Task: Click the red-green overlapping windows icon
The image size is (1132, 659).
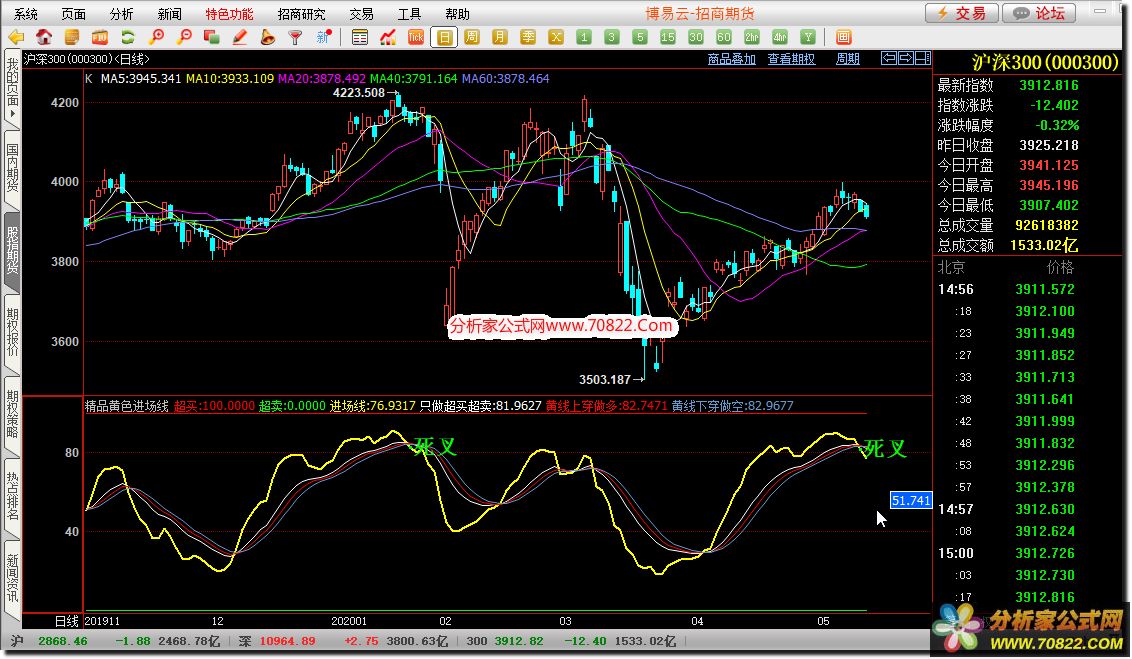Action: pyautogui.click(x=212, y=37)
